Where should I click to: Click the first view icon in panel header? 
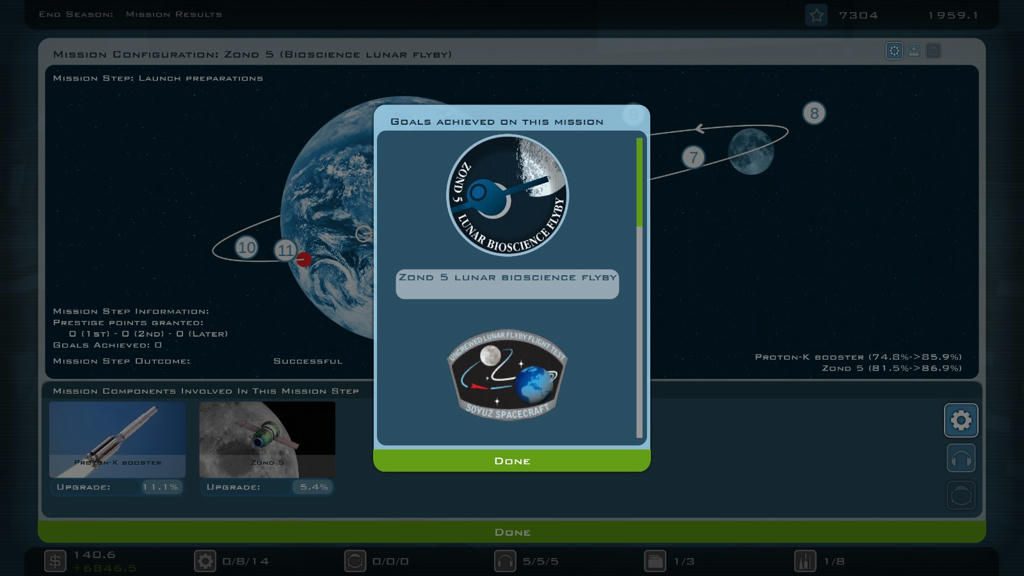click(x=894, y=50)
